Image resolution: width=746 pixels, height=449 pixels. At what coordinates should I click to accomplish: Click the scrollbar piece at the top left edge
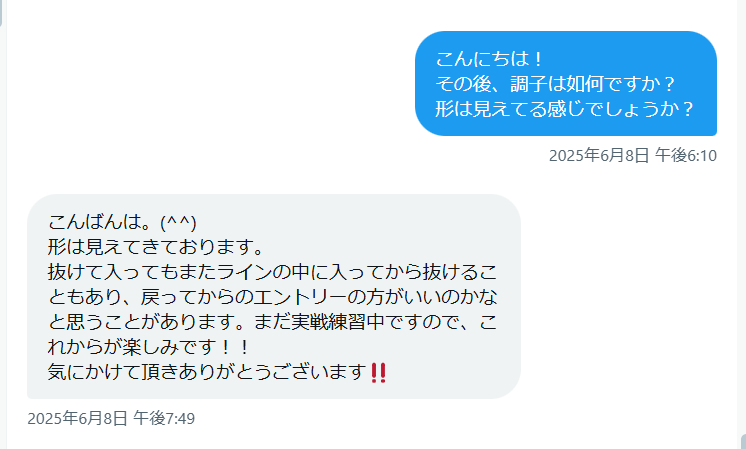tap(1, 13)
